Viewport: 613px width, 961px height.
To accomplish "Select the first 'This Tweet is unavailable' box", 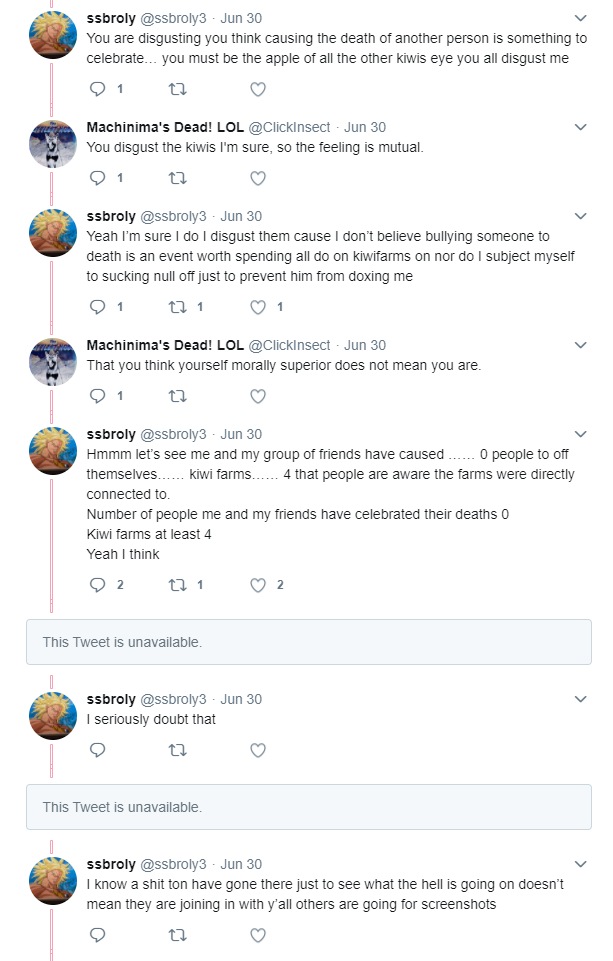I will (x=309, y=642).
